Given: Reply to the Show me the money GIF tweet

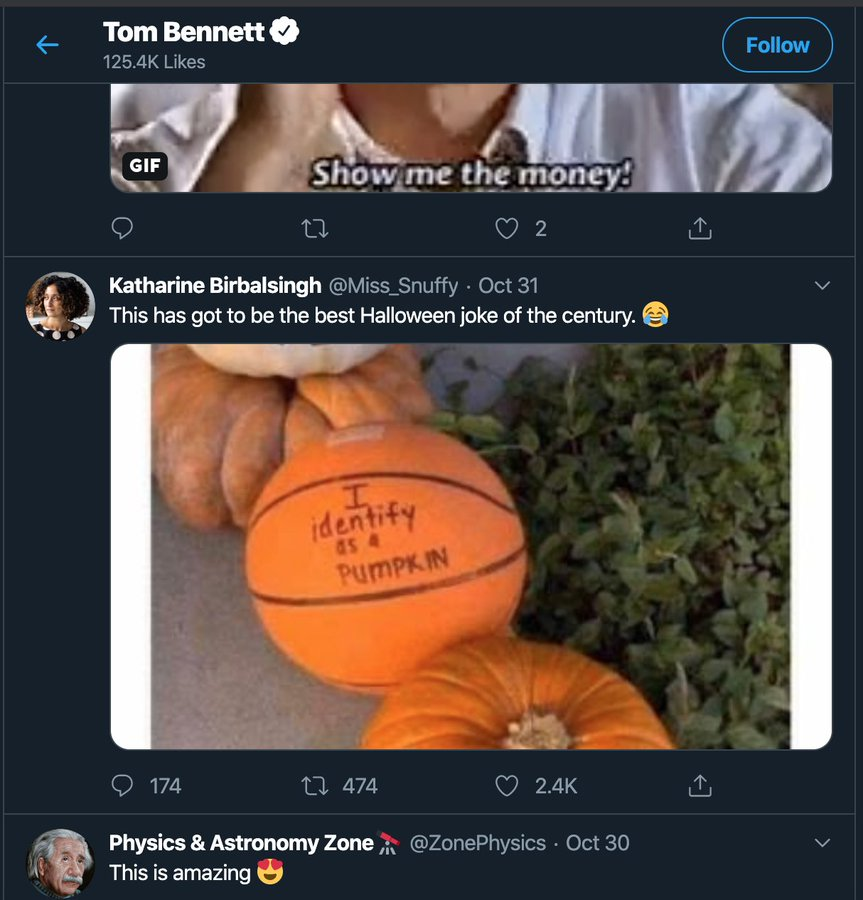Looking at the screenshot, I should [x=122, y=229].
